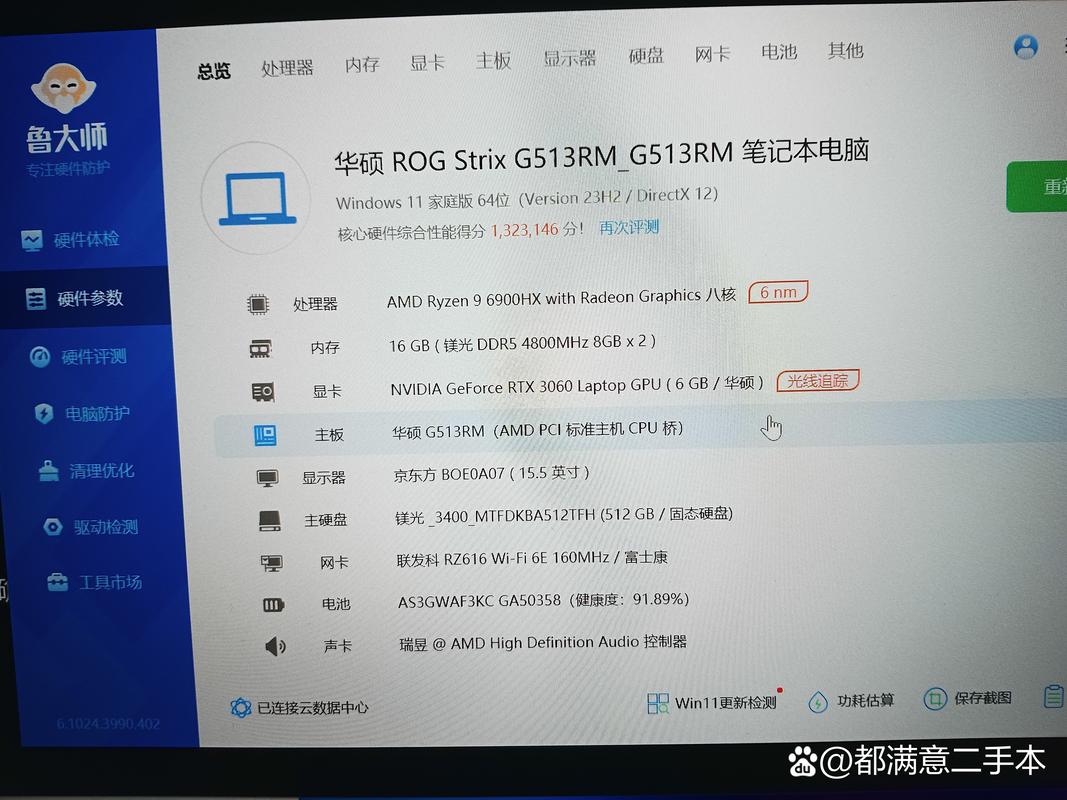The image size is (1067, 800).
Task: Click the Win11 update windows icon
Action: pos(657,703)
